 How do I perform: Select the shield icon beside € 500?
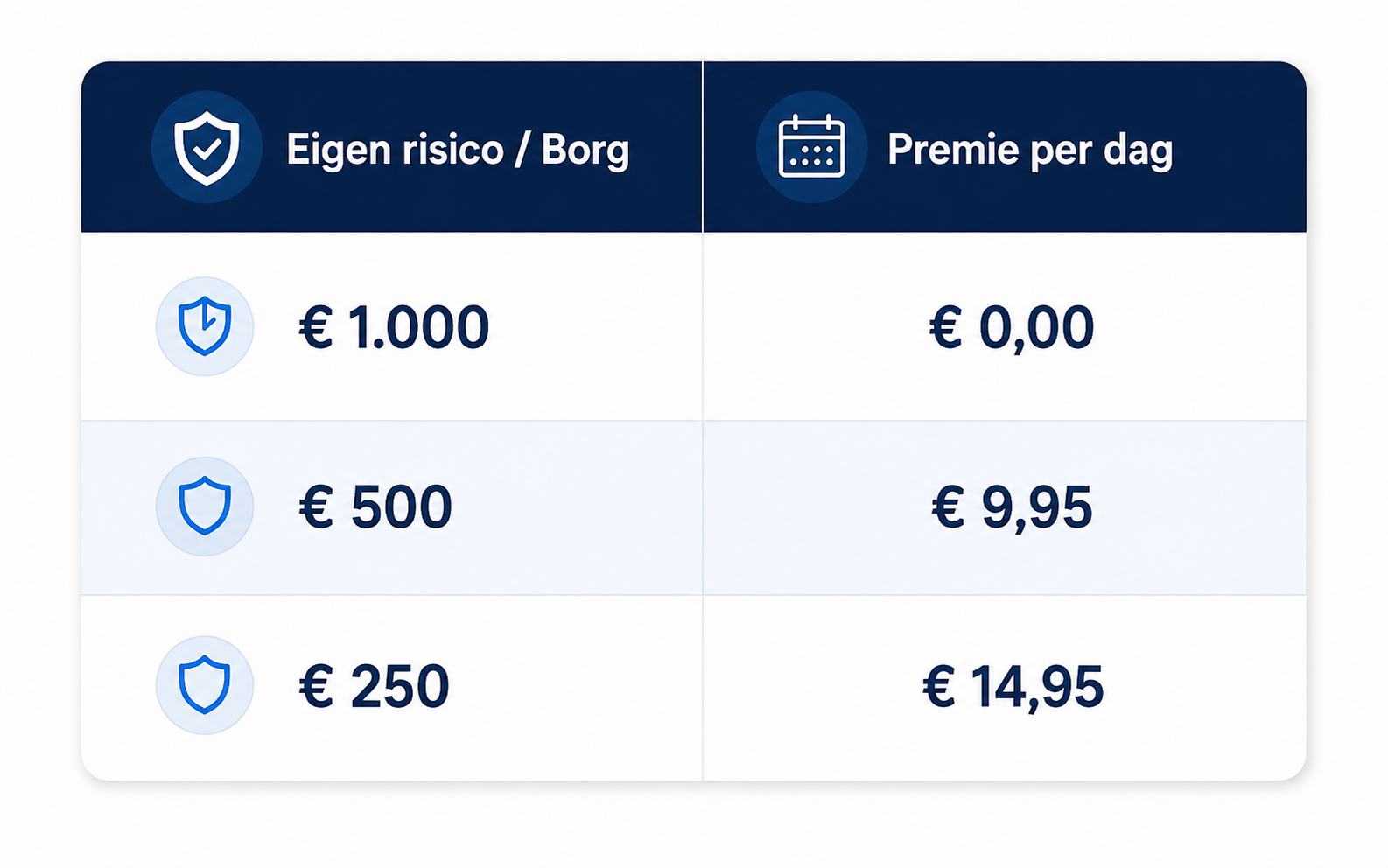(x=205, y=506)
